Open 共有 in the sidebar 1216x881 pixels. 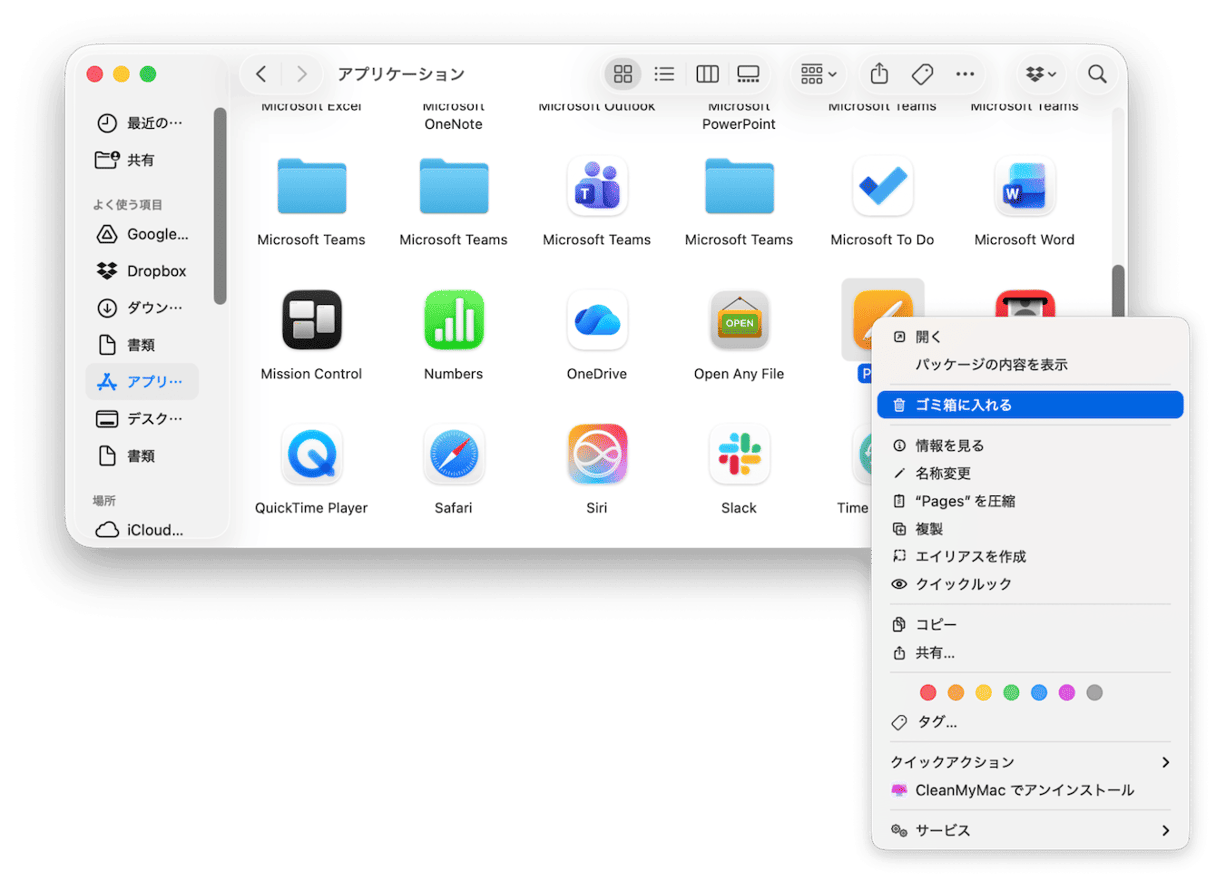142,160
